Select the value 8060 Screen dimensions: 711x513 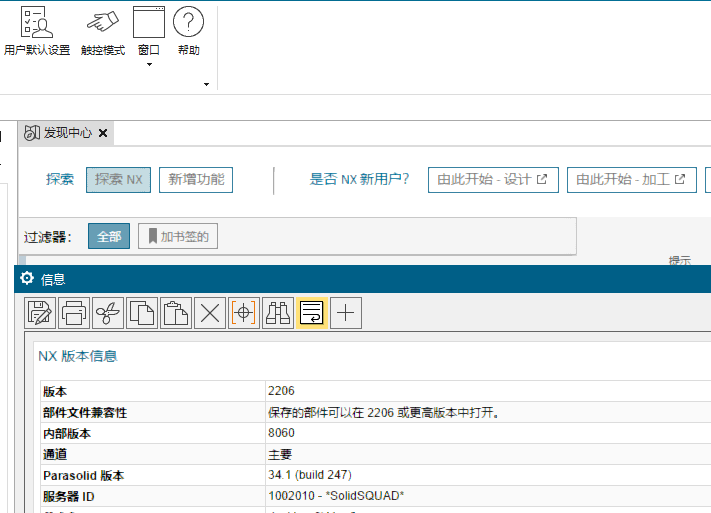(x=281, y=433)
